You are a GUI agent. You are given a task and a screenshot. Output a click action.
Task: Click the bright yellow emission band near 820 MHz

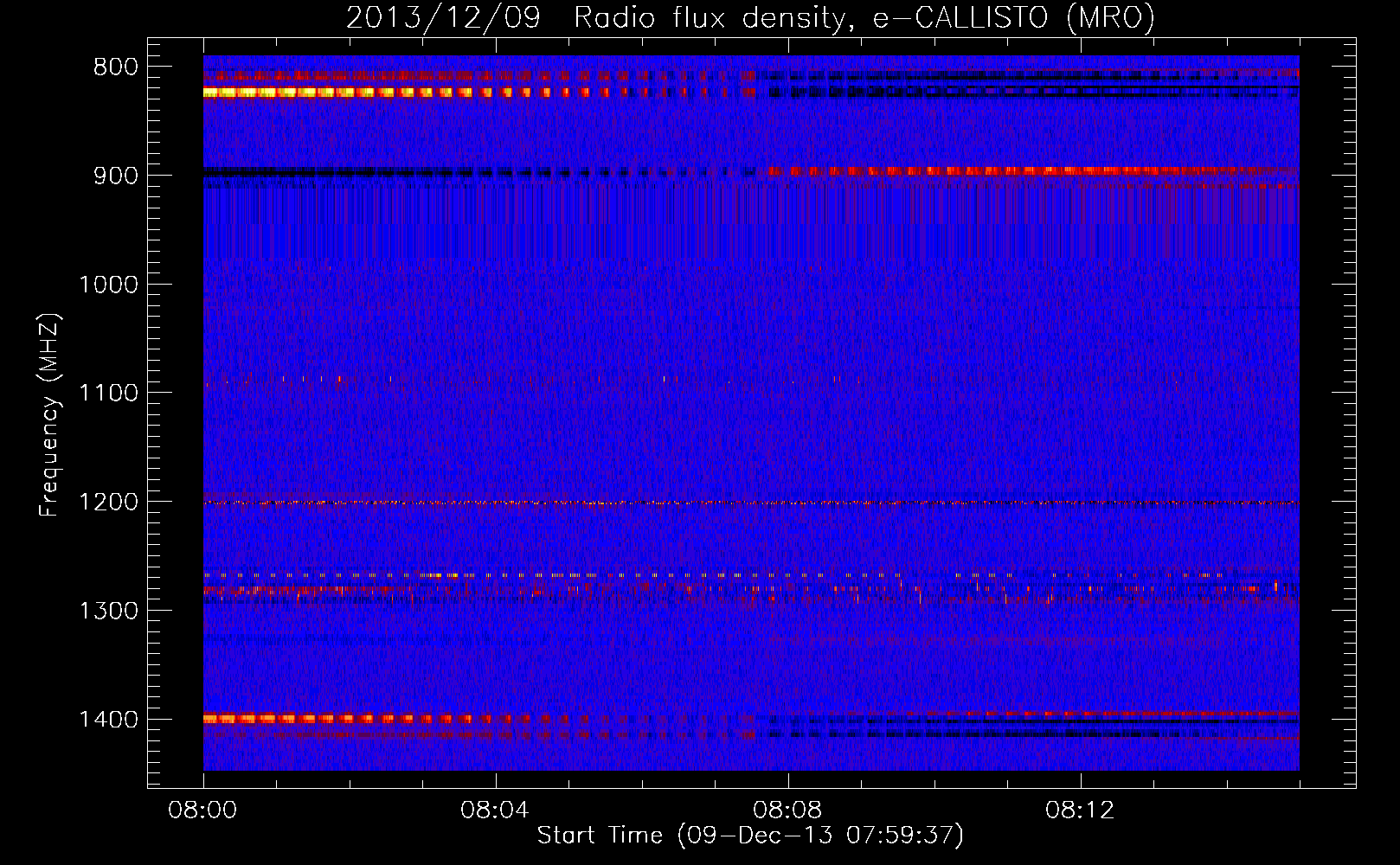(x=346, y=92)
